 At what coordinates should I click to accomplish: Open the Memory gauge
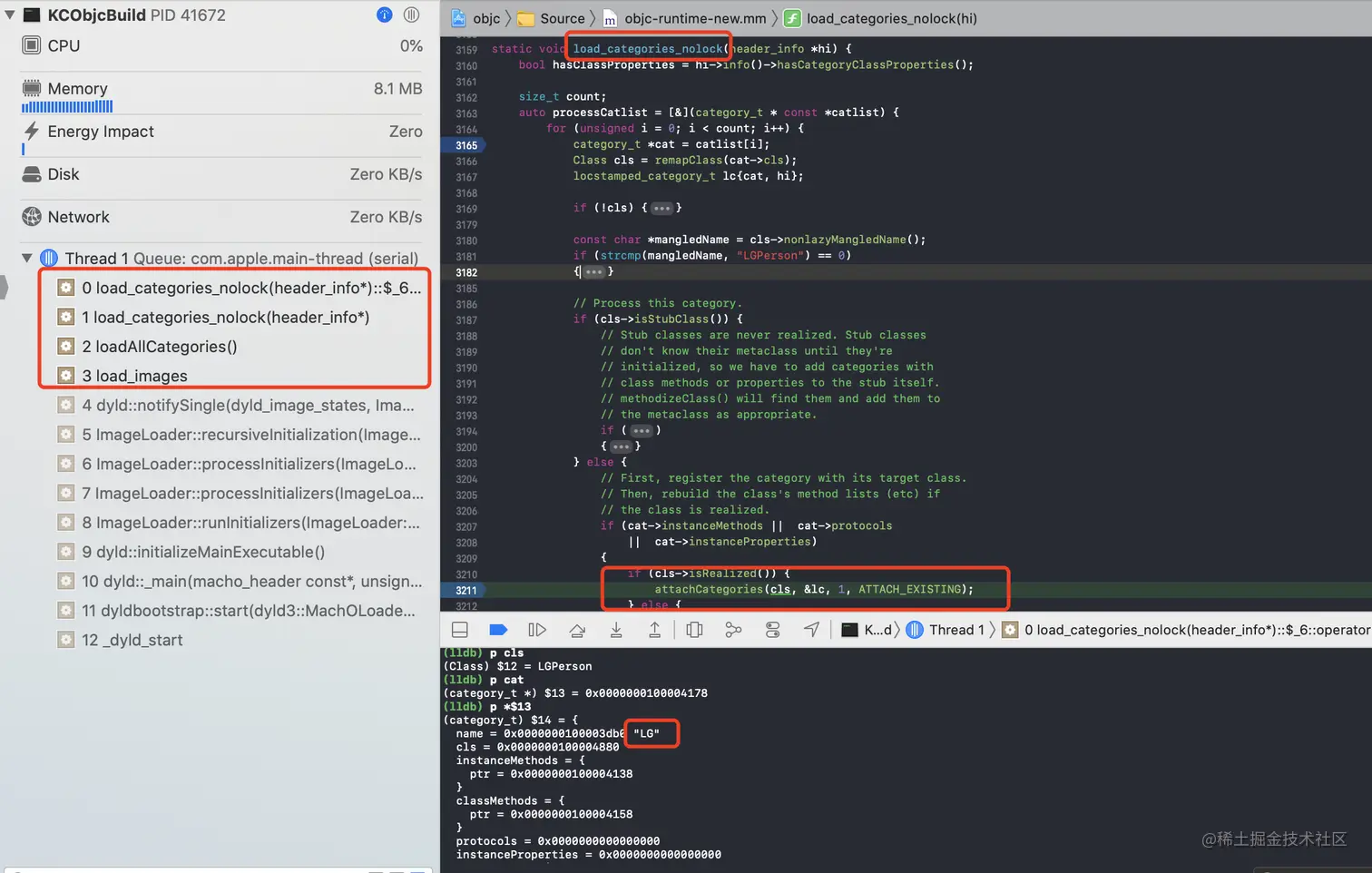(x=222, y=93)
